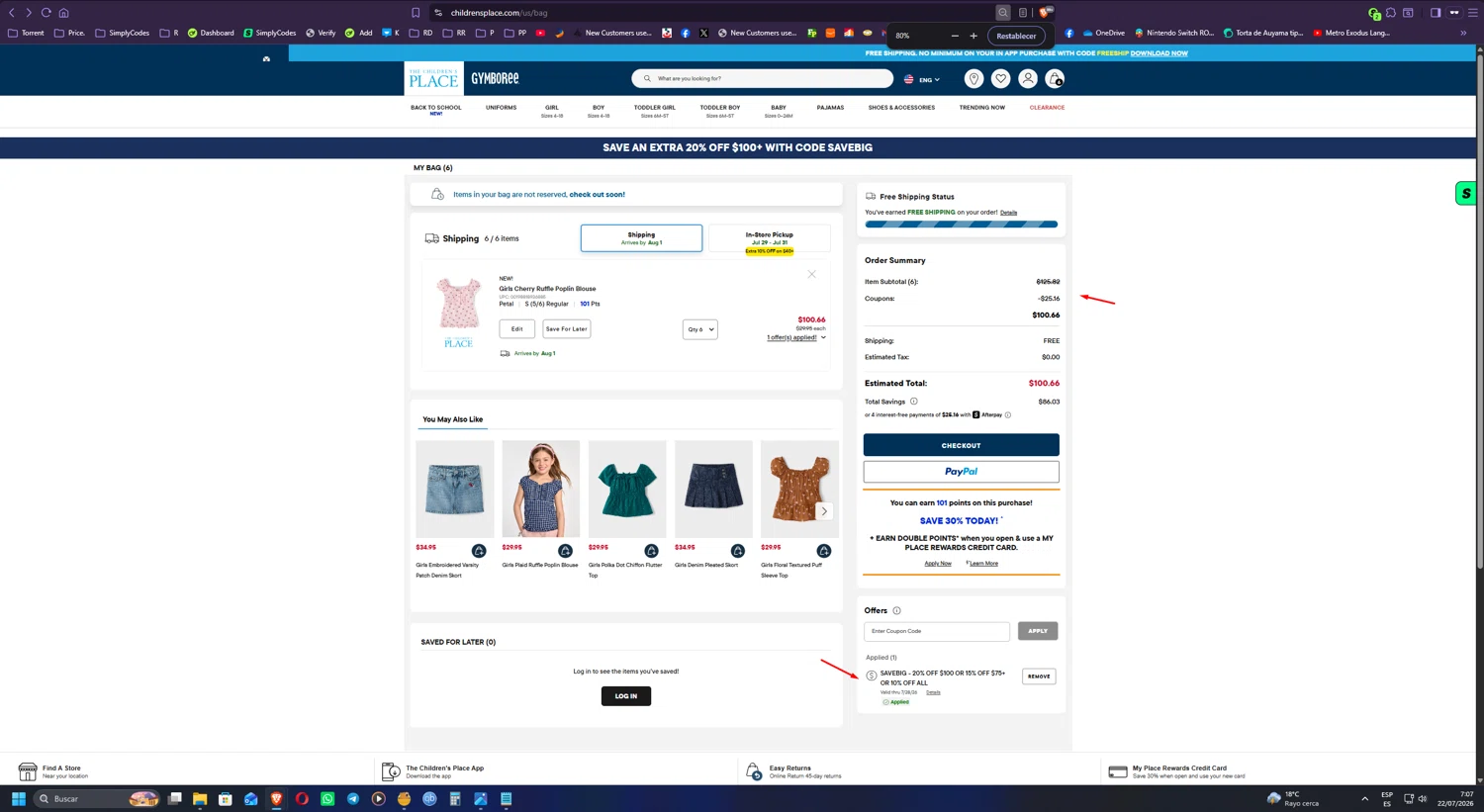The height and width of the screenshot is (812, 1484).
Task: Open the Qty 6 quantity dropdown
Action: [699, 329]
